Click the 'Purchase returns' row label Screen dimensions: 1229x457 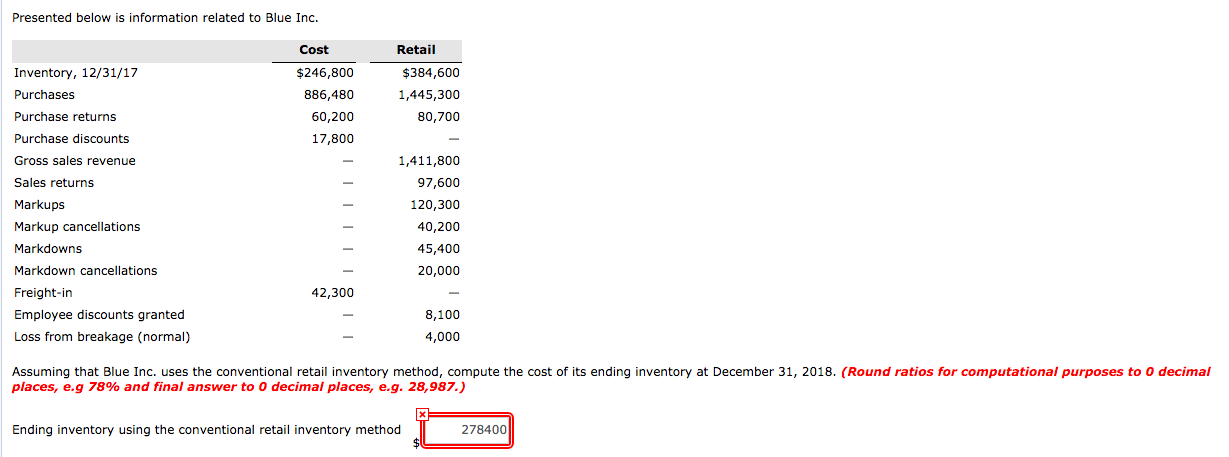(x=65, y=117)
